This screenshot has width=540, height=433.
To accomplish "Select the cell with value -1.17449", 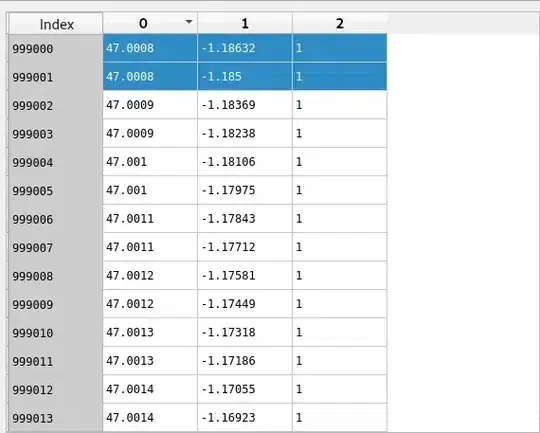I will pos(245,304).
